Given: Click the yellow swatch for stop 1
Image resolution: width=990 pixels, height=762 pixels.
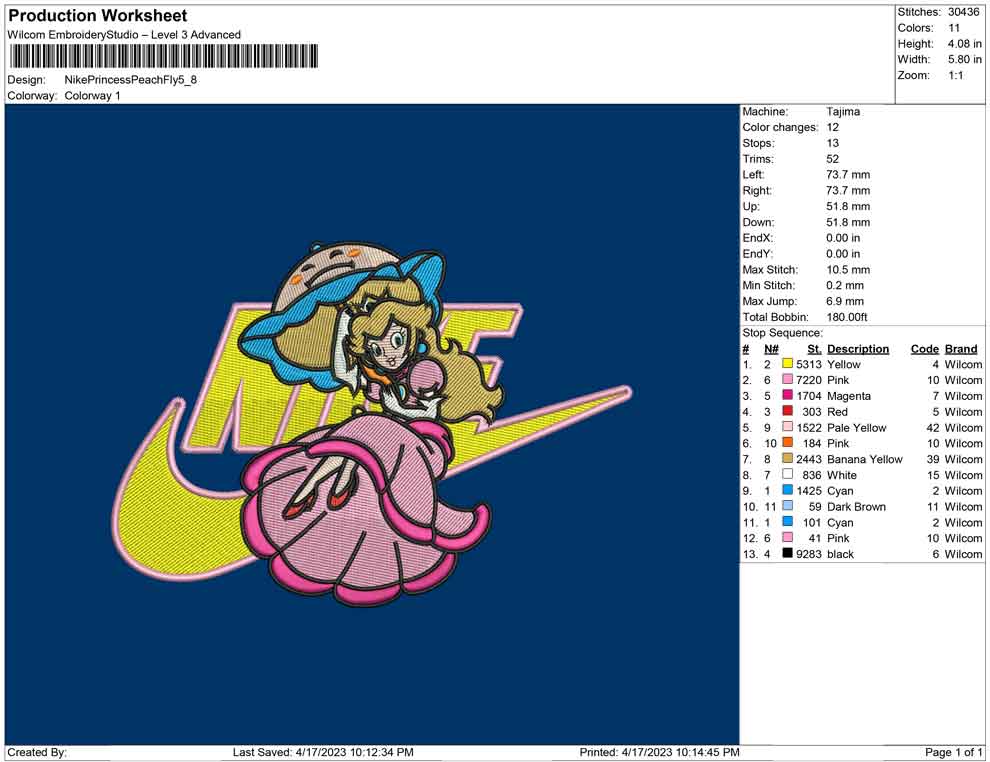Looking at the screenshot, I should [787, 364].
